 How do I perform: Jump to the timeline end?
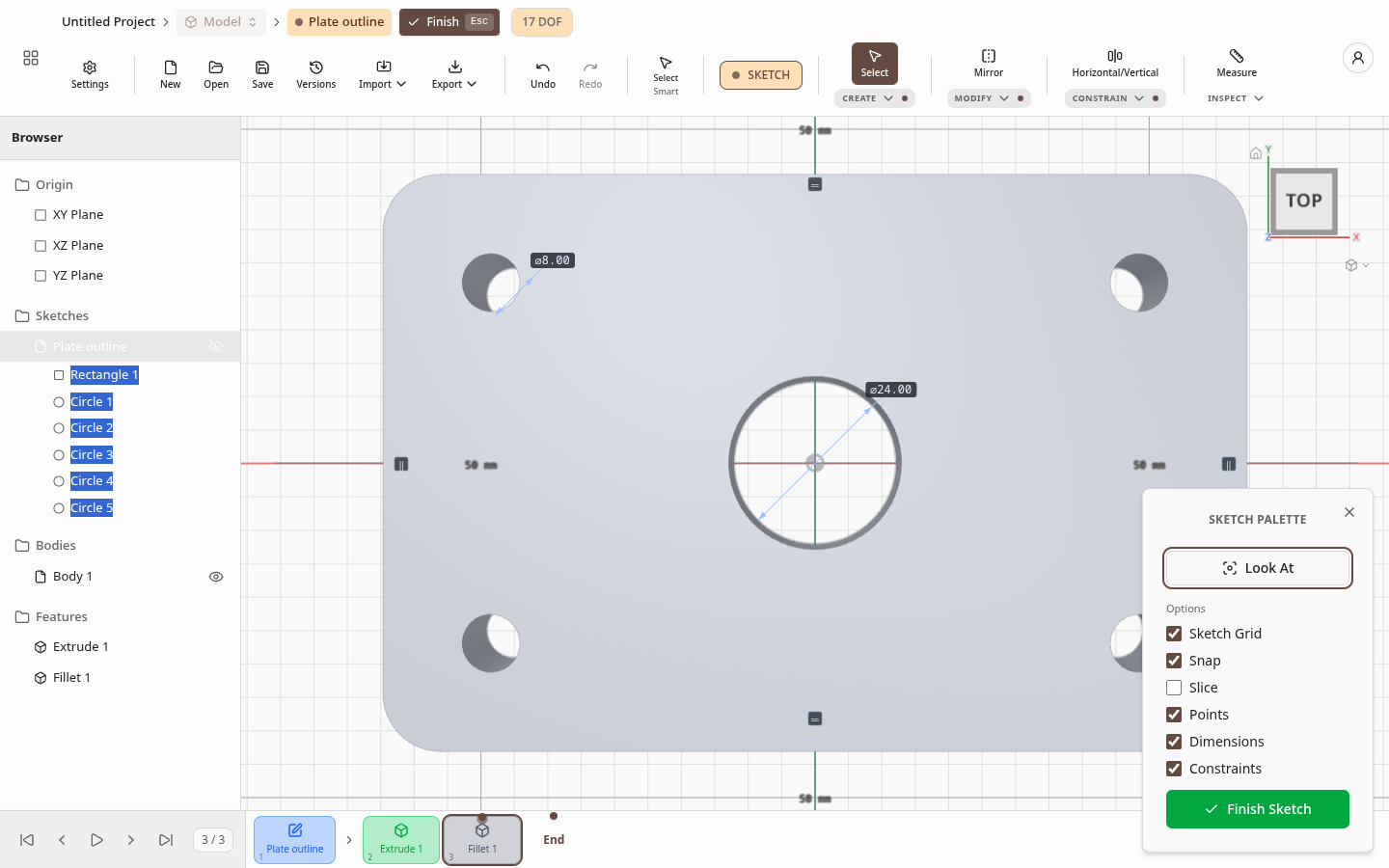[x=166, y=840]
